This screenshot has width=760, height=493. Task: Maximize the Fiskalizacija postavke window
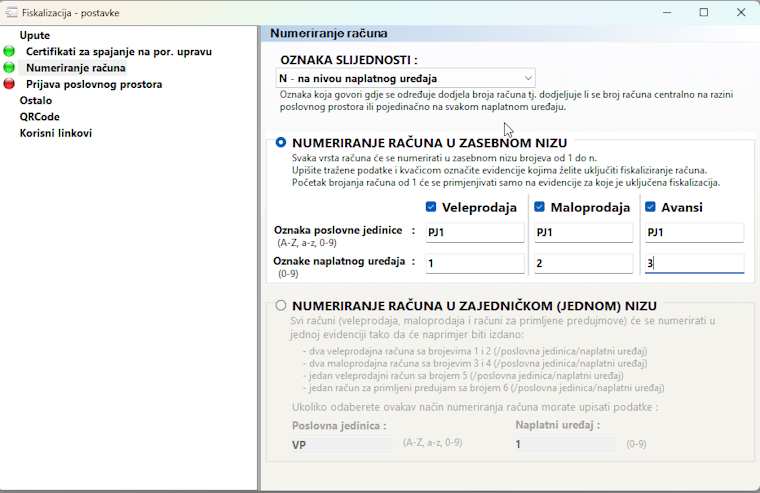[x=704, y=13]
